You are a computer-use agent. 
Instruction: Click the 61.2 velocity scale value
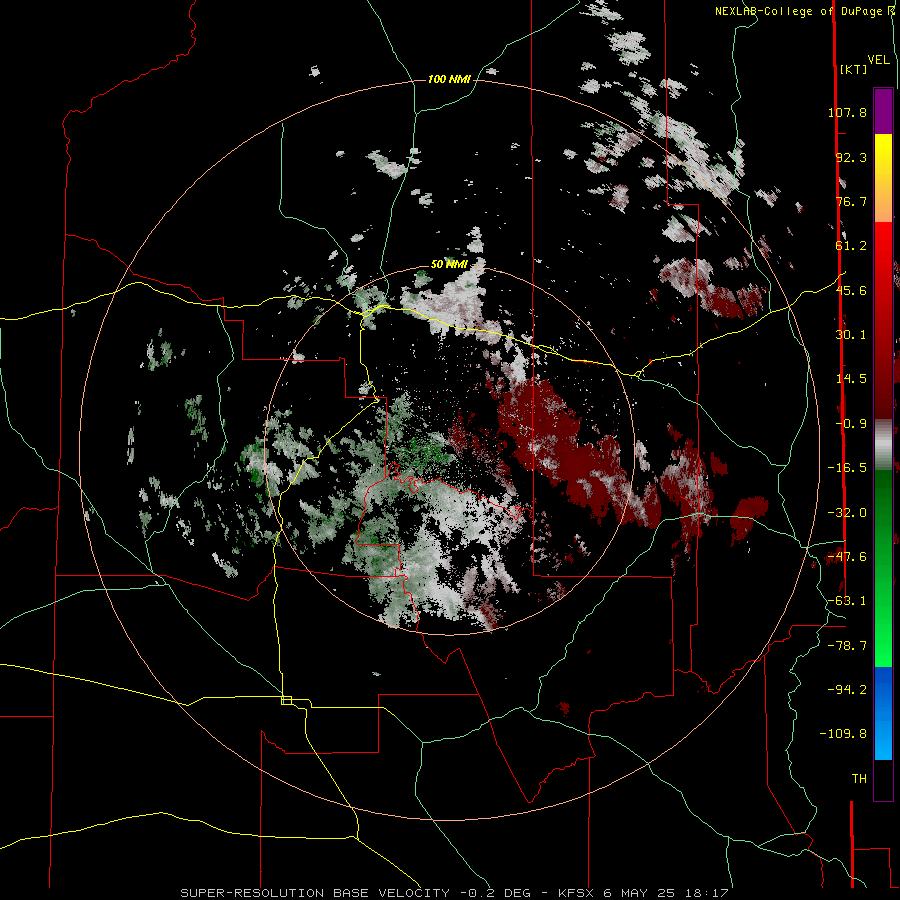tap(851, 246)
